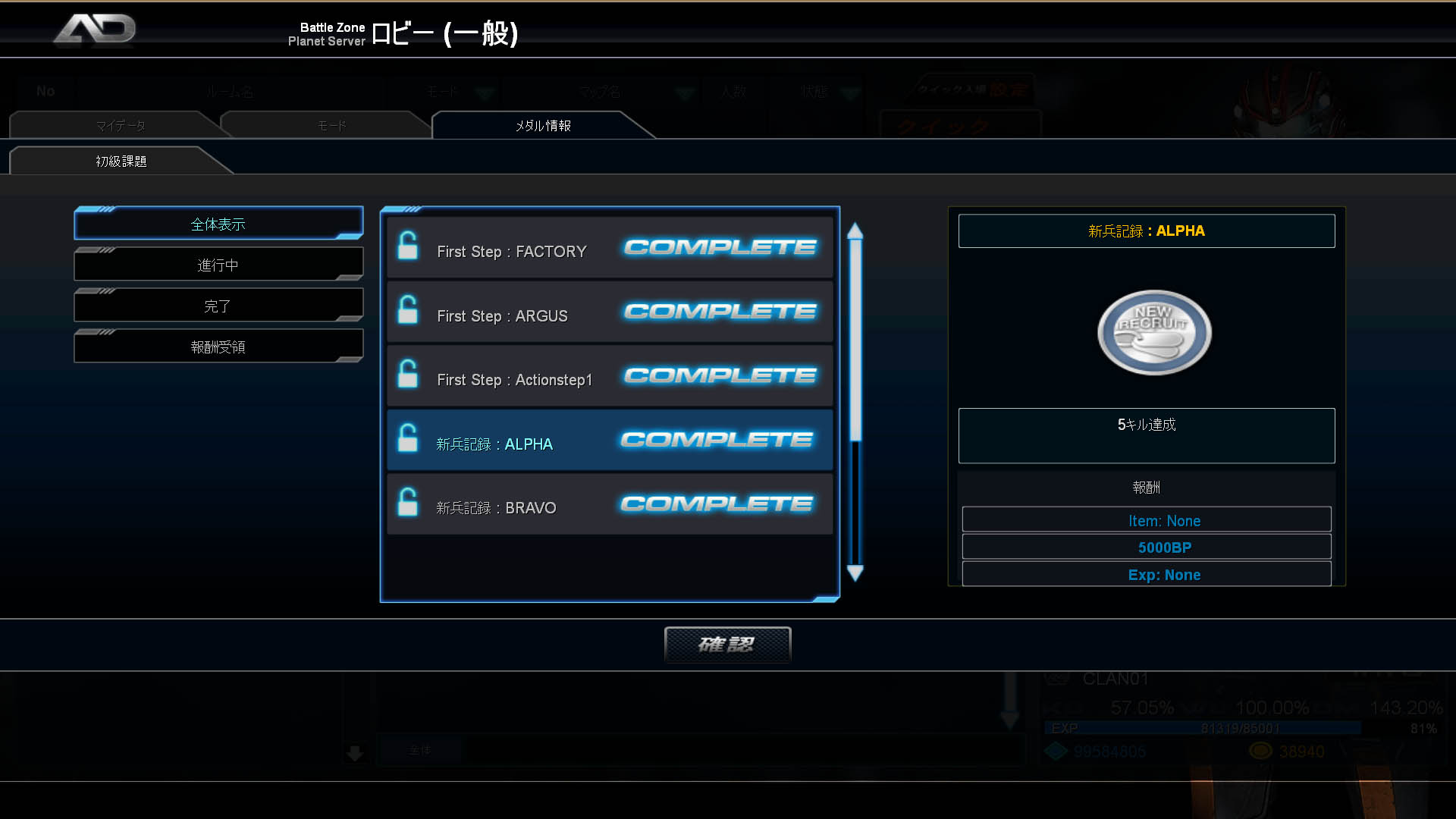Click the list scroll-up arrow
This screenshot has height=819, width=1456.
pos(855,231)
